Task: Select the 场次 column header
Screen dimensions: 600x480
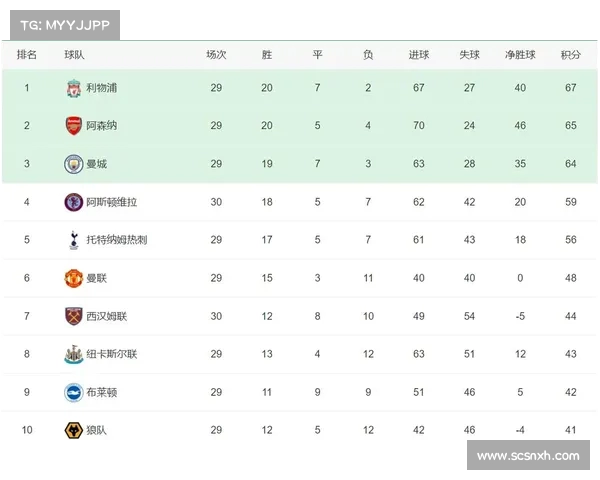Action: [x=216, y=55]
